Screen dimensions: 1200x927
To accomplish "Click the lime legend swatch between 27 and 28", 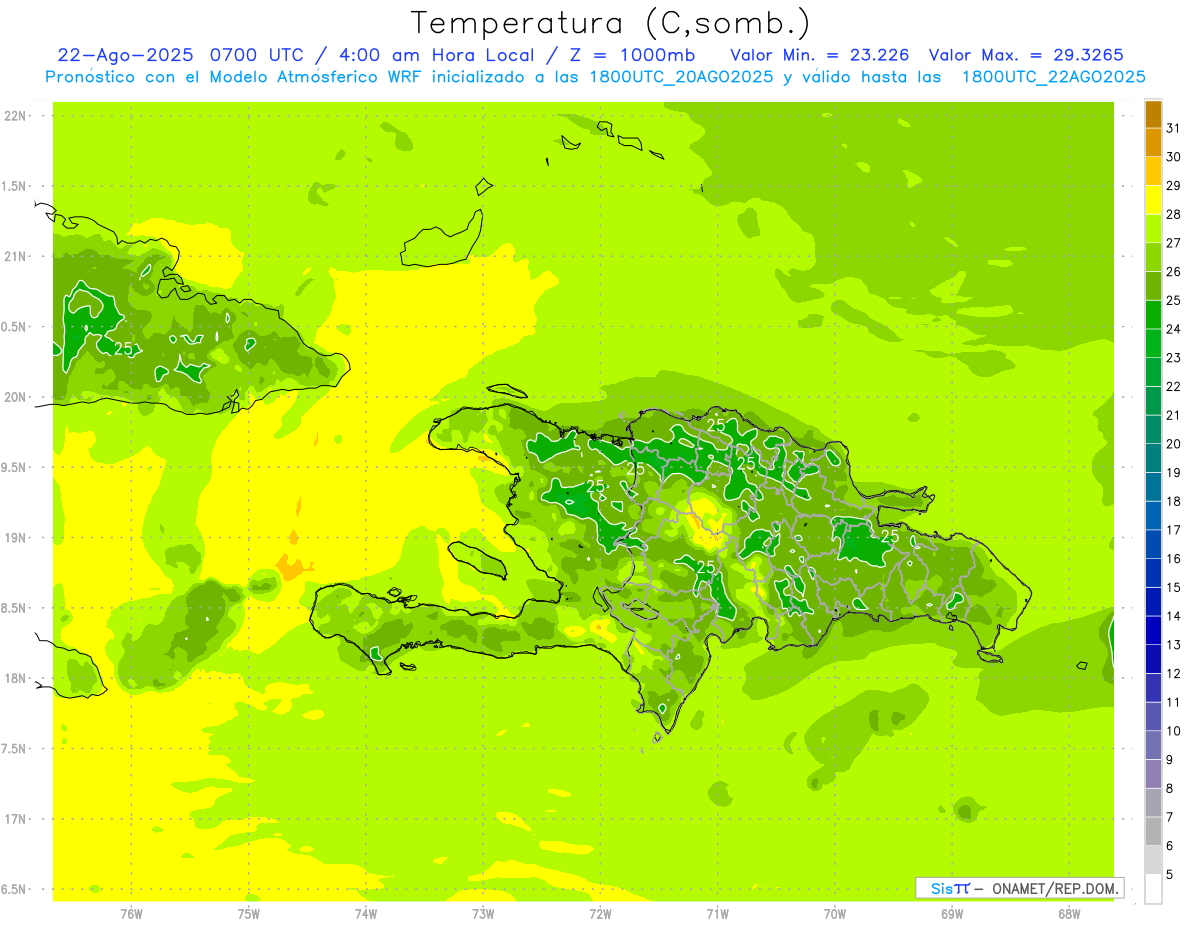I will [1153, 228].
